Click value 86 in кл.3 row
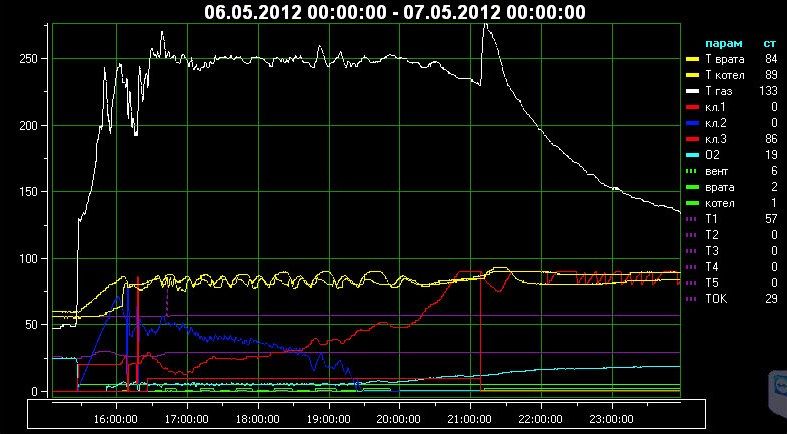Image resolution: width=787 pixels, height=434 pixels. 771,139
